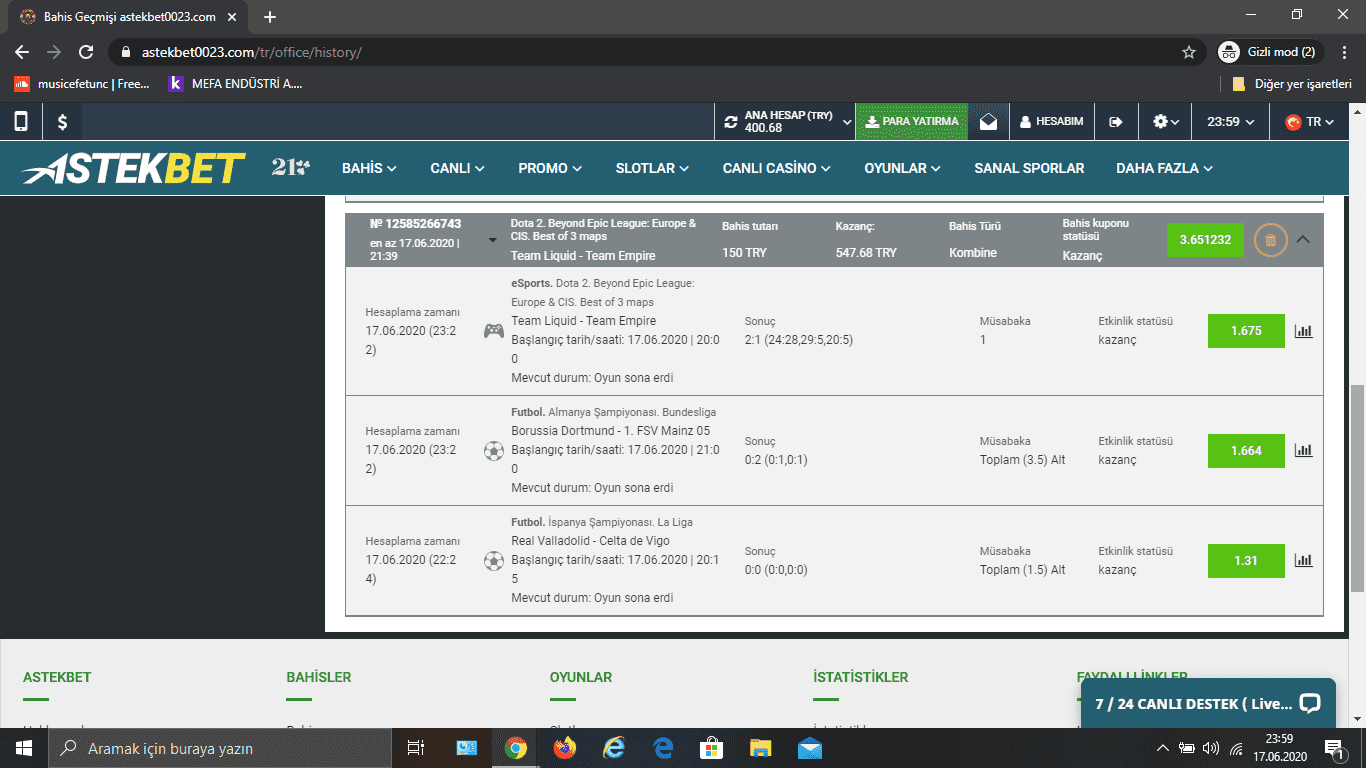Open a new browser tab
The image size is (1366, 768).
[x=270, y=17]
